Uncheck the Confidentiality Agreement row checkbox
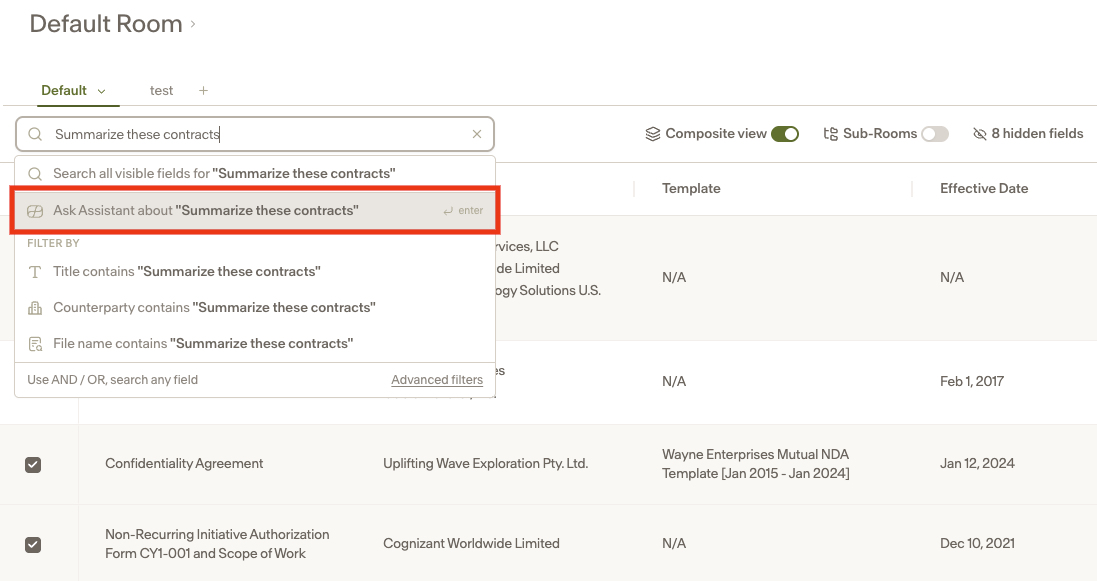Viewport: 1097px width, 581px height. (33, 465)
